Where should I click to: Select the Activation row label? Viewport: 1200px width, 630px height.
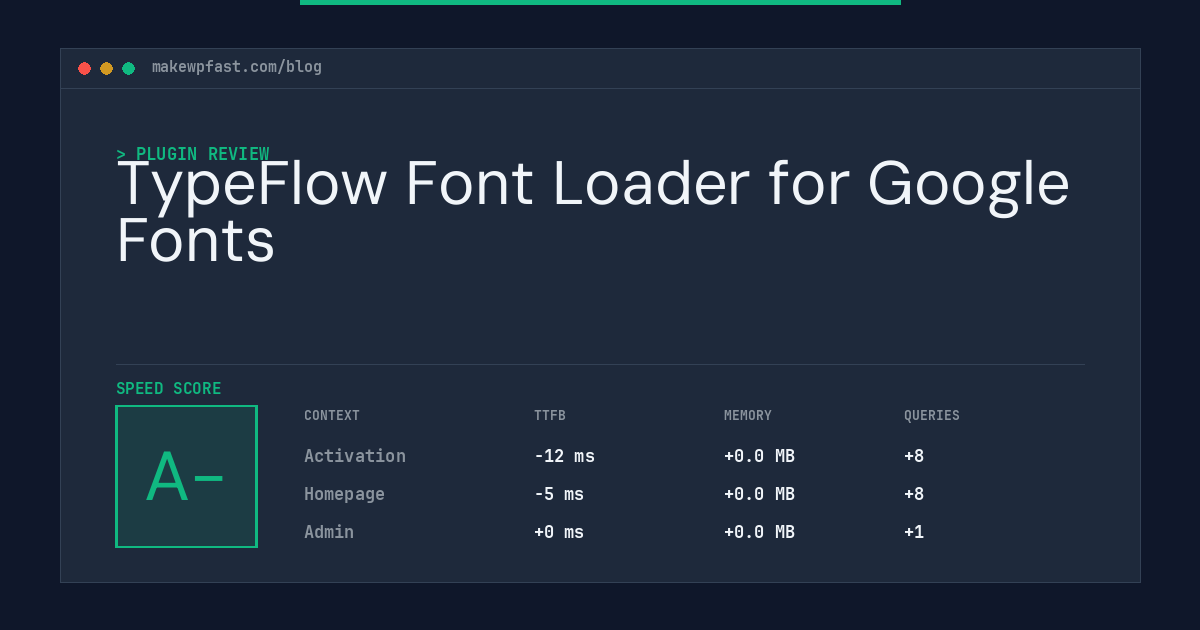355,456
